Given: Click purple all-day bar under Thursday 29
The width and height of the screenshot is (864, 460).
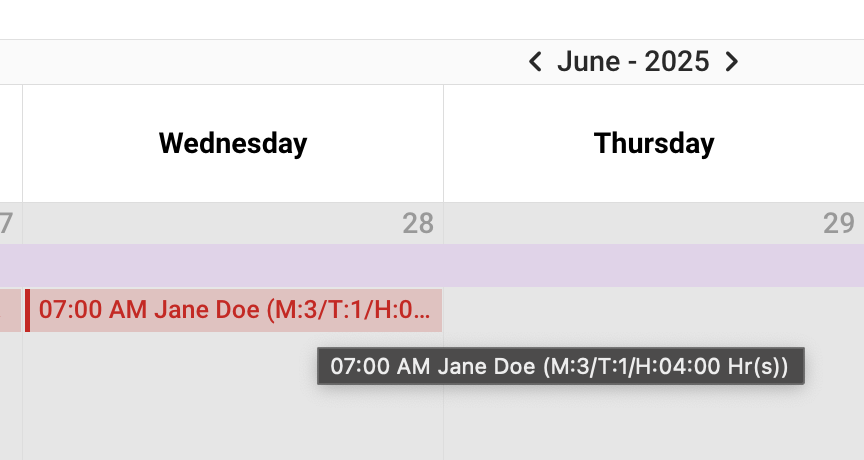Looking at the screenshot, I should point(654,265).
